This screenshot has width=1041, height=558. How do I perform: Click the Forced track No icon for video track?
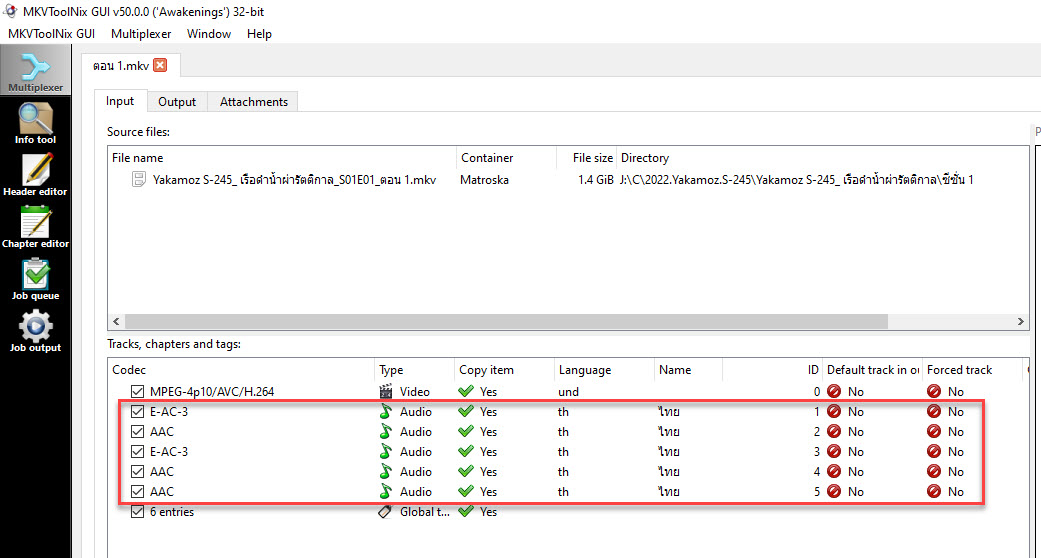point(934,392)
